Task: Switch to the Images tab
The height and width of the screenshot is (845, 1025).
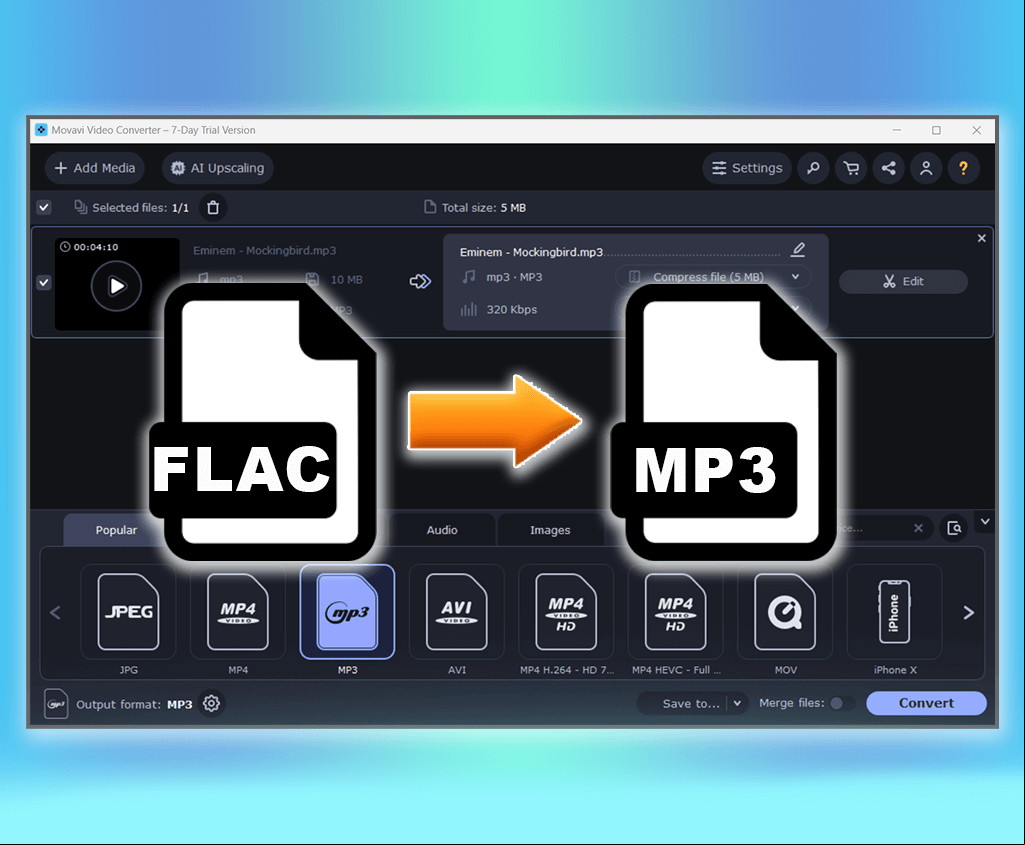Action: 550,530
